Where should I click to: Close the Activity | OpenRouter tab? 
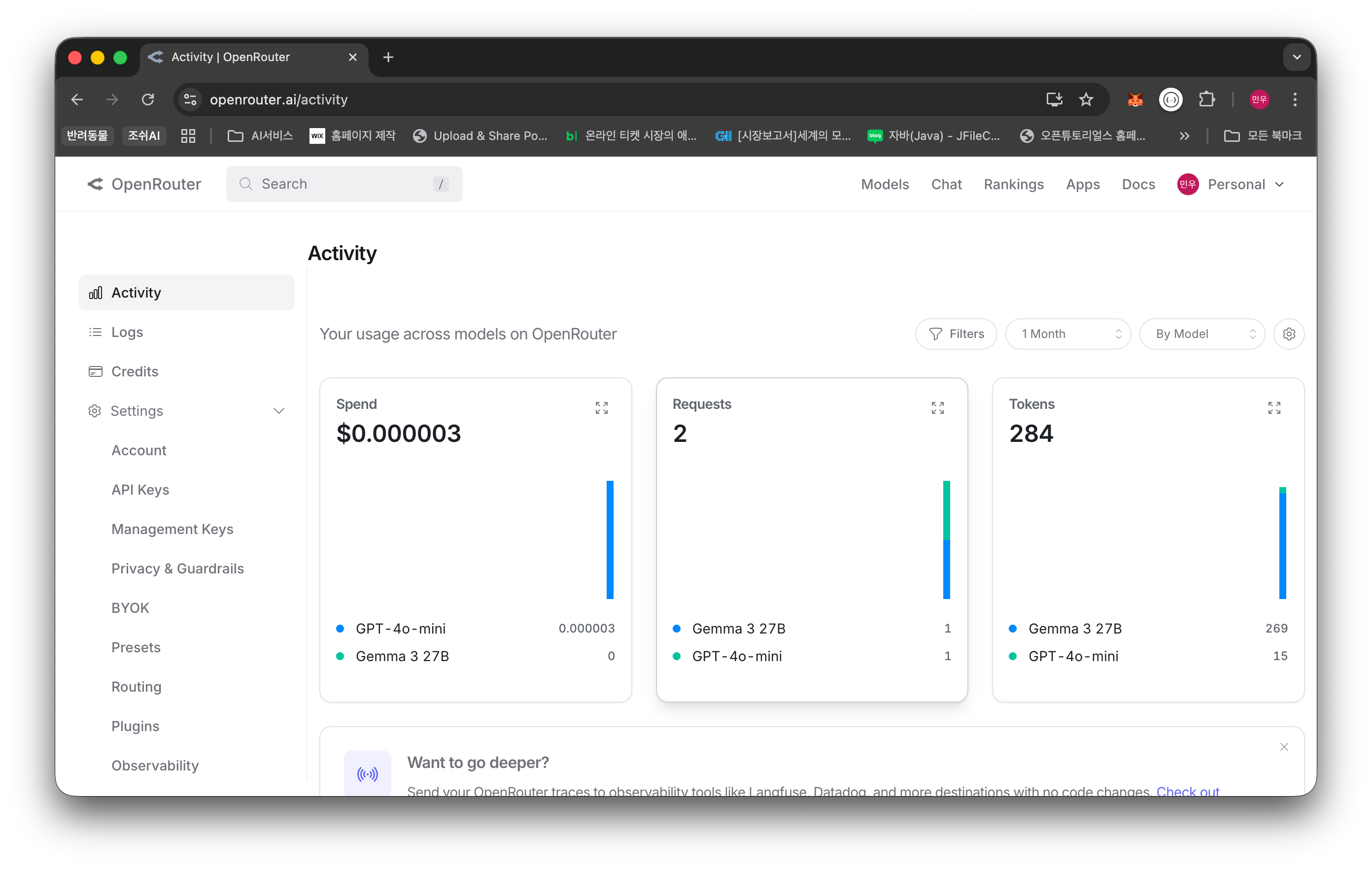(353, 57)
